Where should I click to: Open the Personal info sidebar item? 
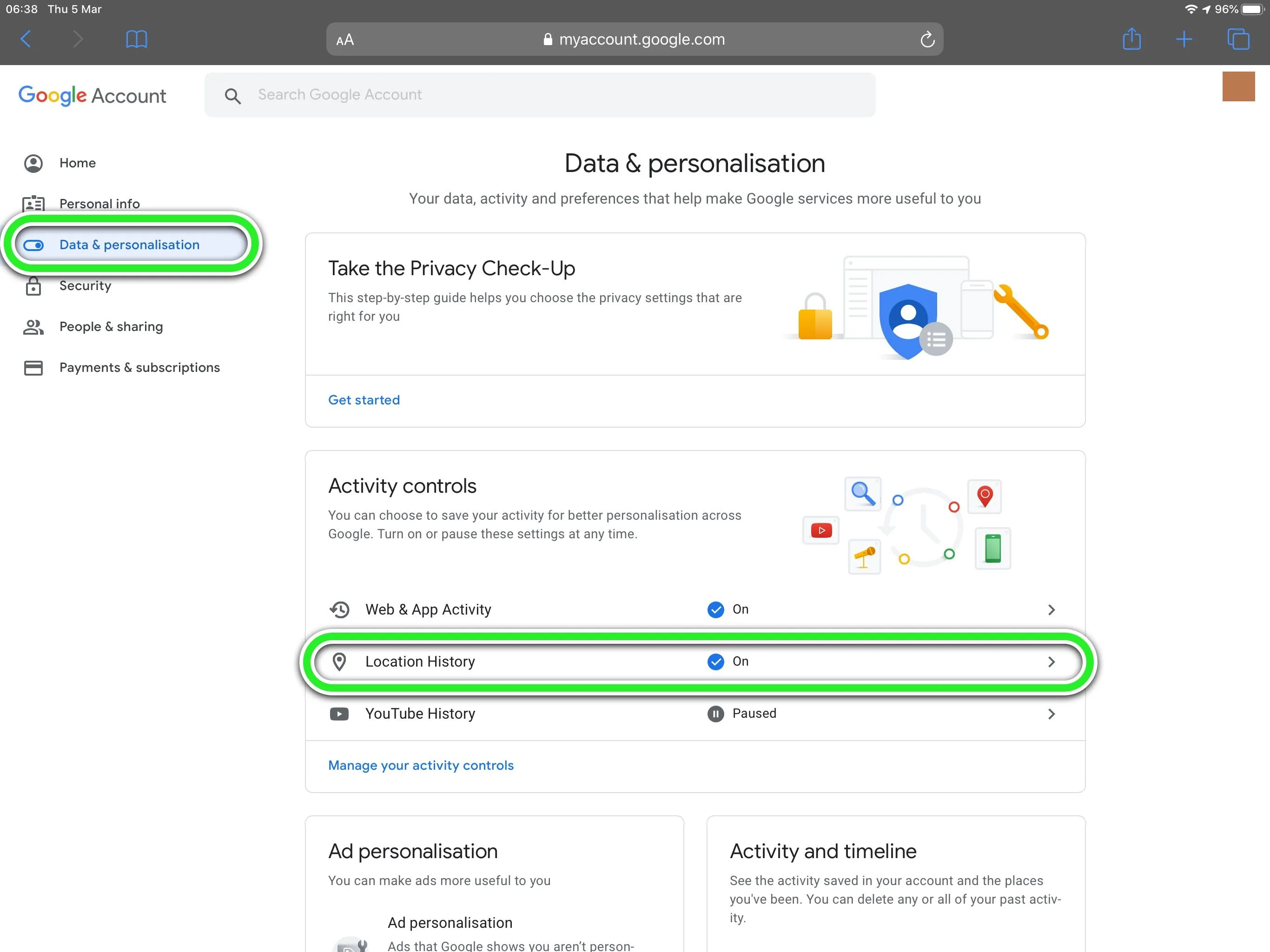tap(99, 204)
